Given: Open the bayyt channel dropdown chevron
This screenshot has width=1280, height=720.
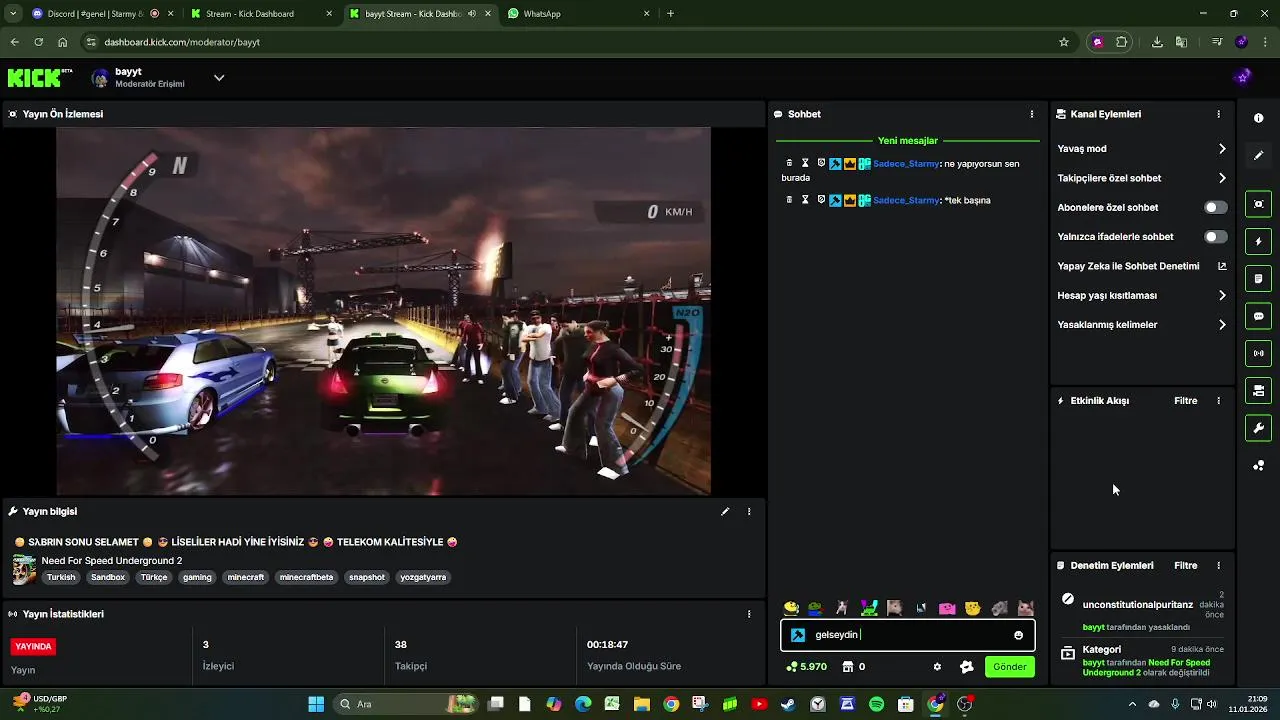Looking at the screenshot, I should pos(219,78).
